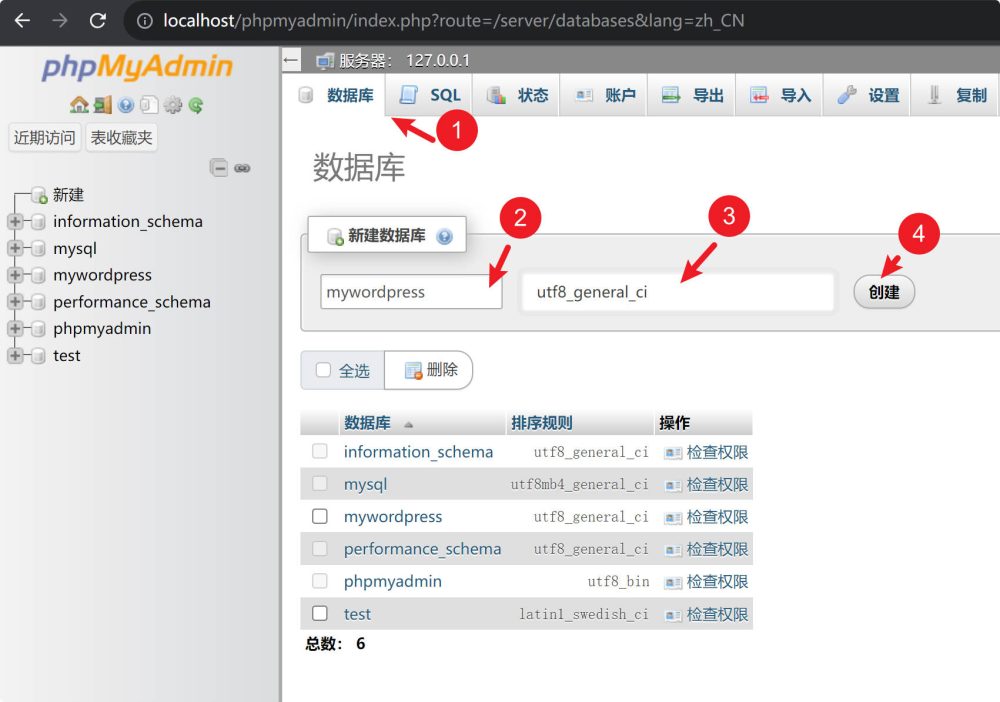Click the browser address bar URL
Screen dimensions: 1000x702
453,21
